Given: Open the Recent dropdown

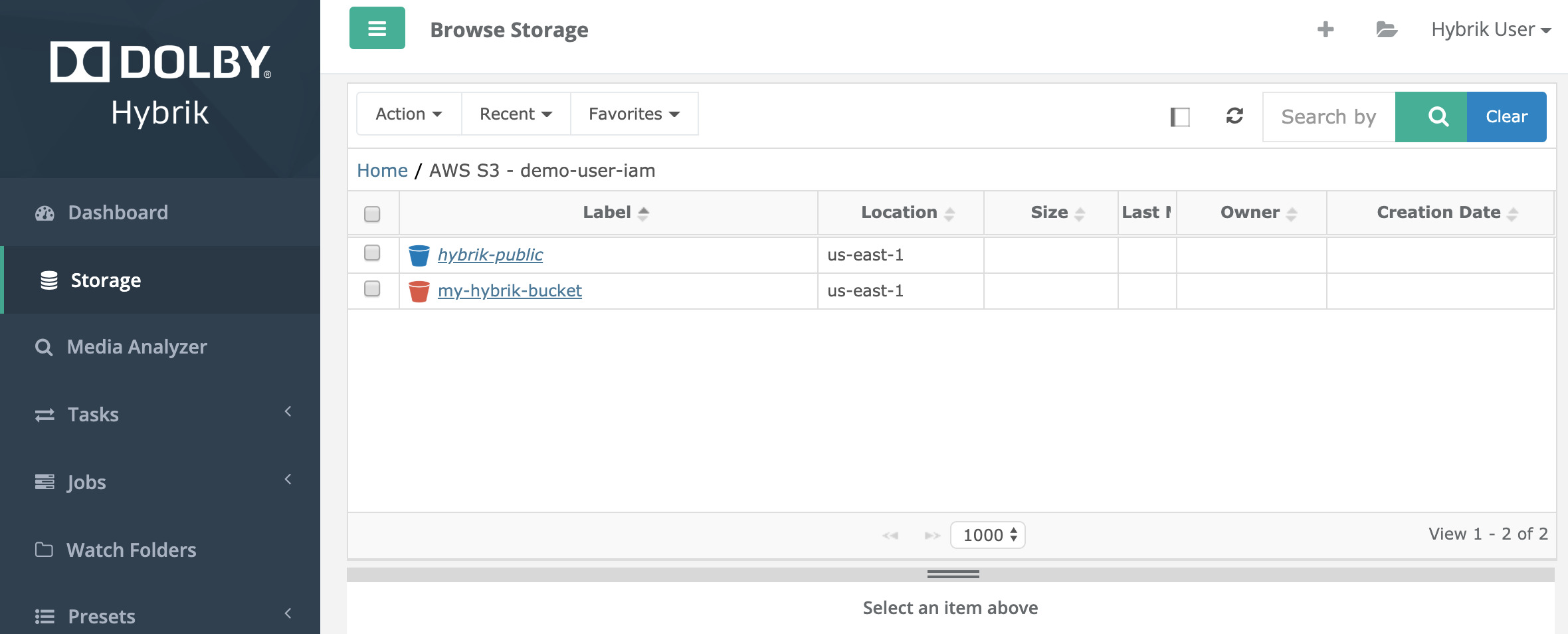Looking at the screenshot, I should (516, 114).
